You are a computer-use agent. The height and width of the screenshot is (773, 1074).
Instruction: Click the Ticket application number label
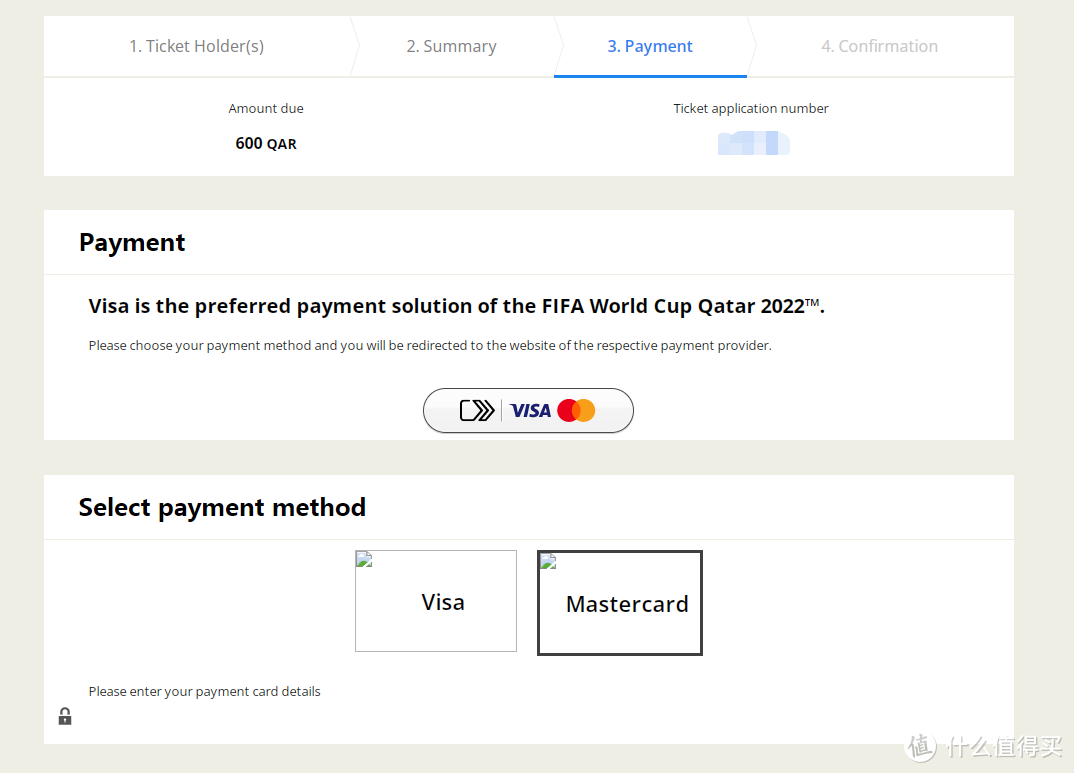coord(751,108)
